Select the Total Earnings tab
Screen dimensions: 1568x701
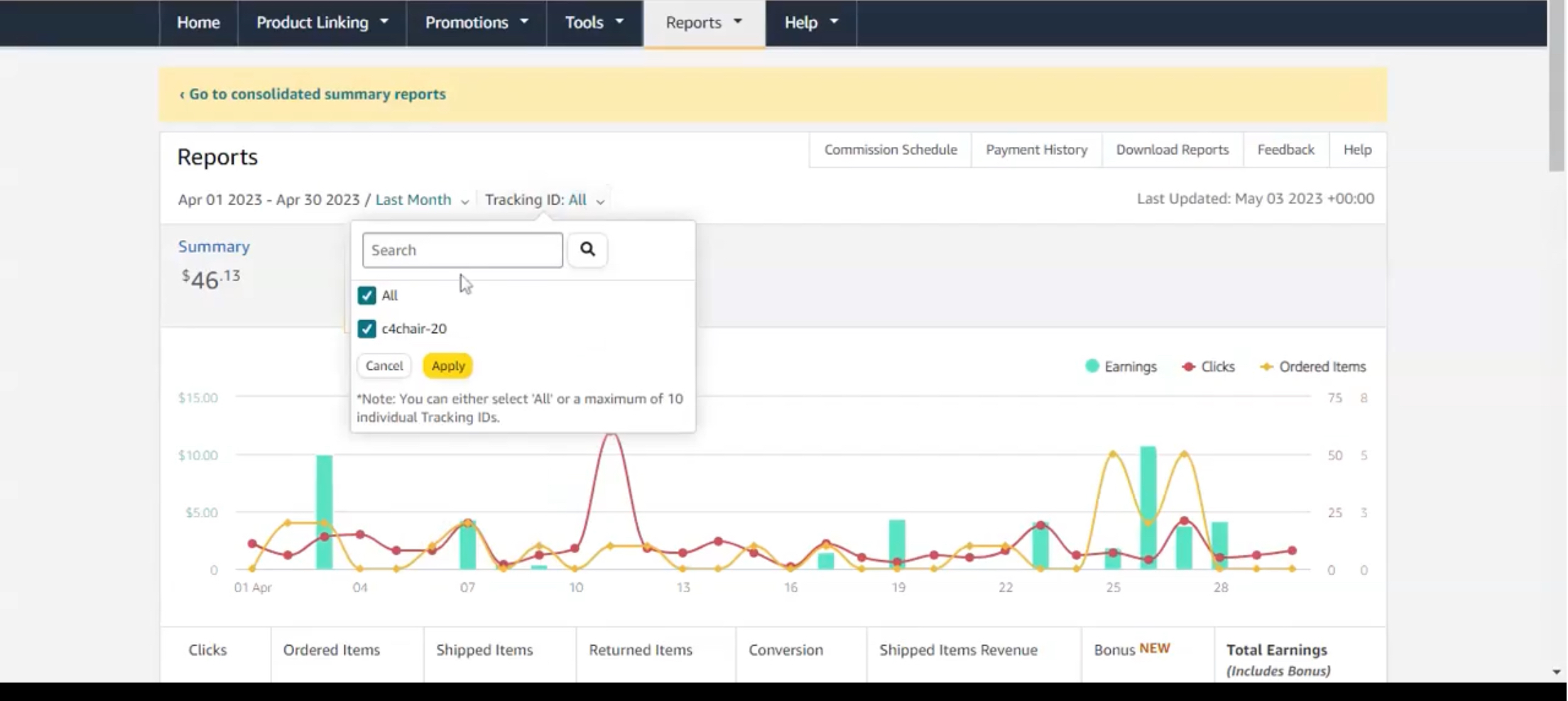click(x=1278, y=659)
